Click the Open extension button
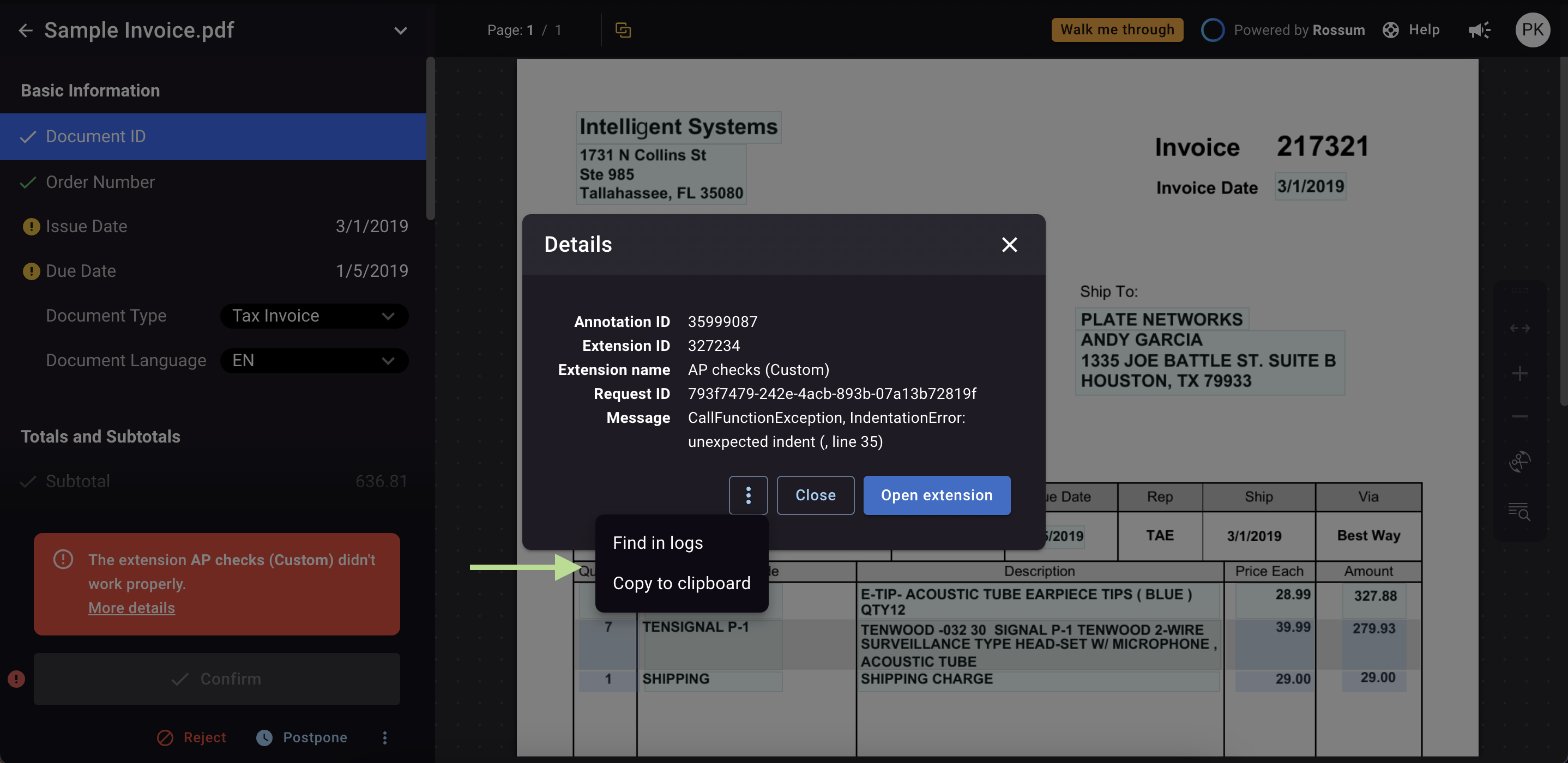Screen dimensions: 1568x763 coord(936,495)
